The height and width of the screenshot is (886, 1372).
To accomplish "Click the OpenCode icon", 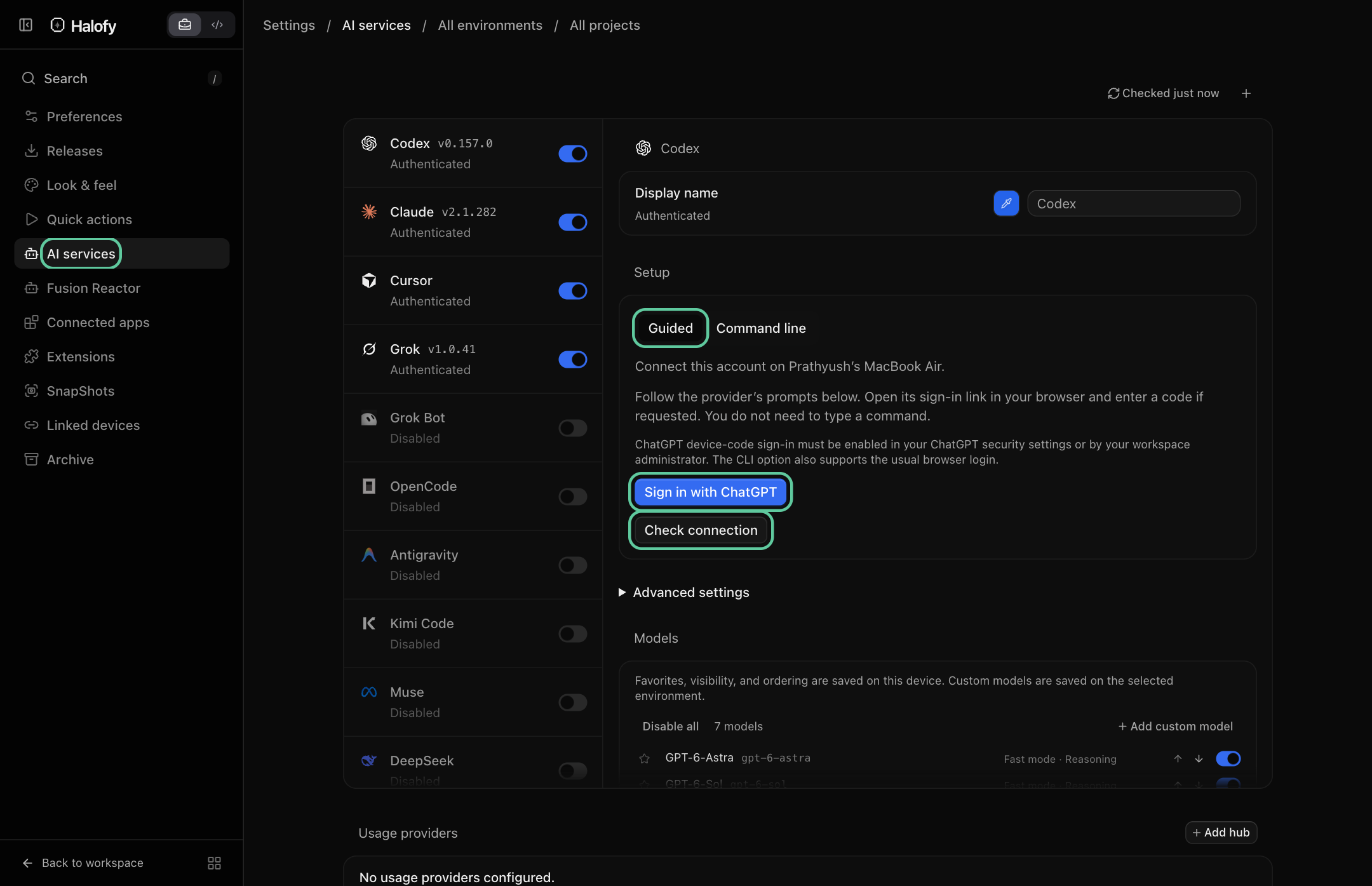I will click(x=369, y=486).
